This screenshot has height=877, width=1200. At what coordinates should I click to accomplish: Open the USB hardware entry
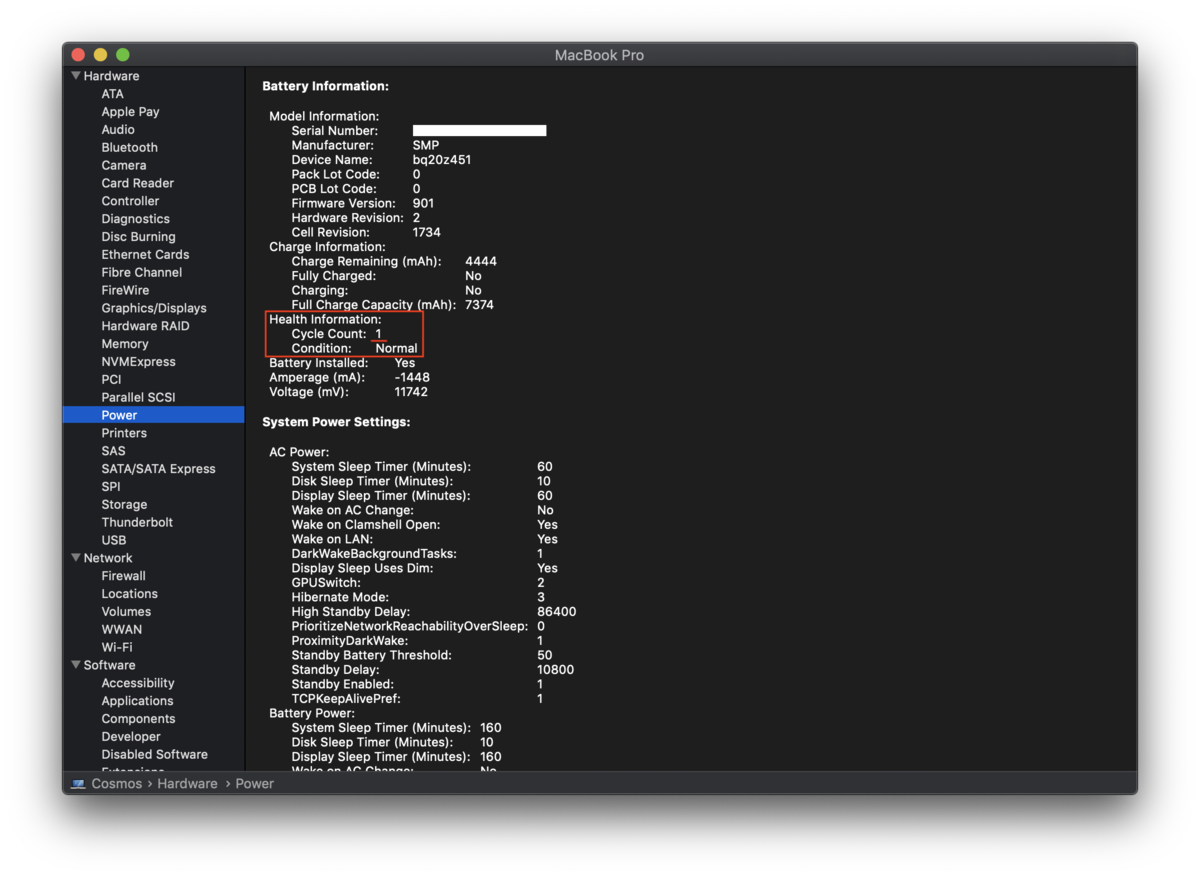pos(114,540)
